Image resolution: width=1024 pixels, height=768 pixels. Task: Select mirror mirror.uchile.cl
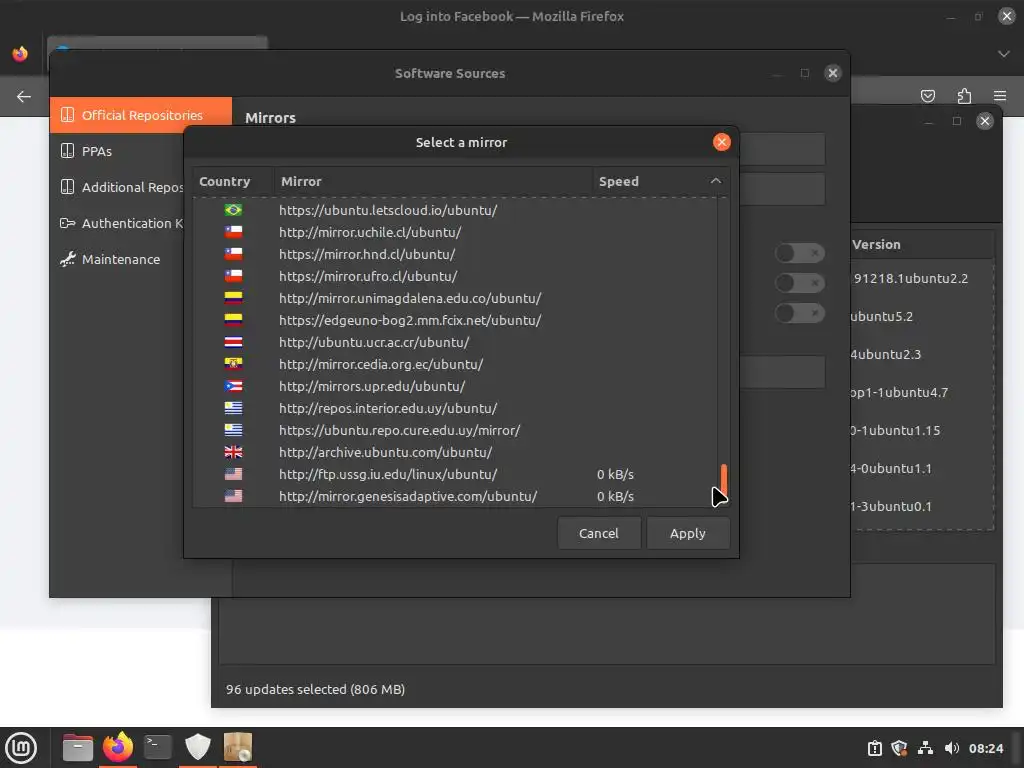(455, 232)
